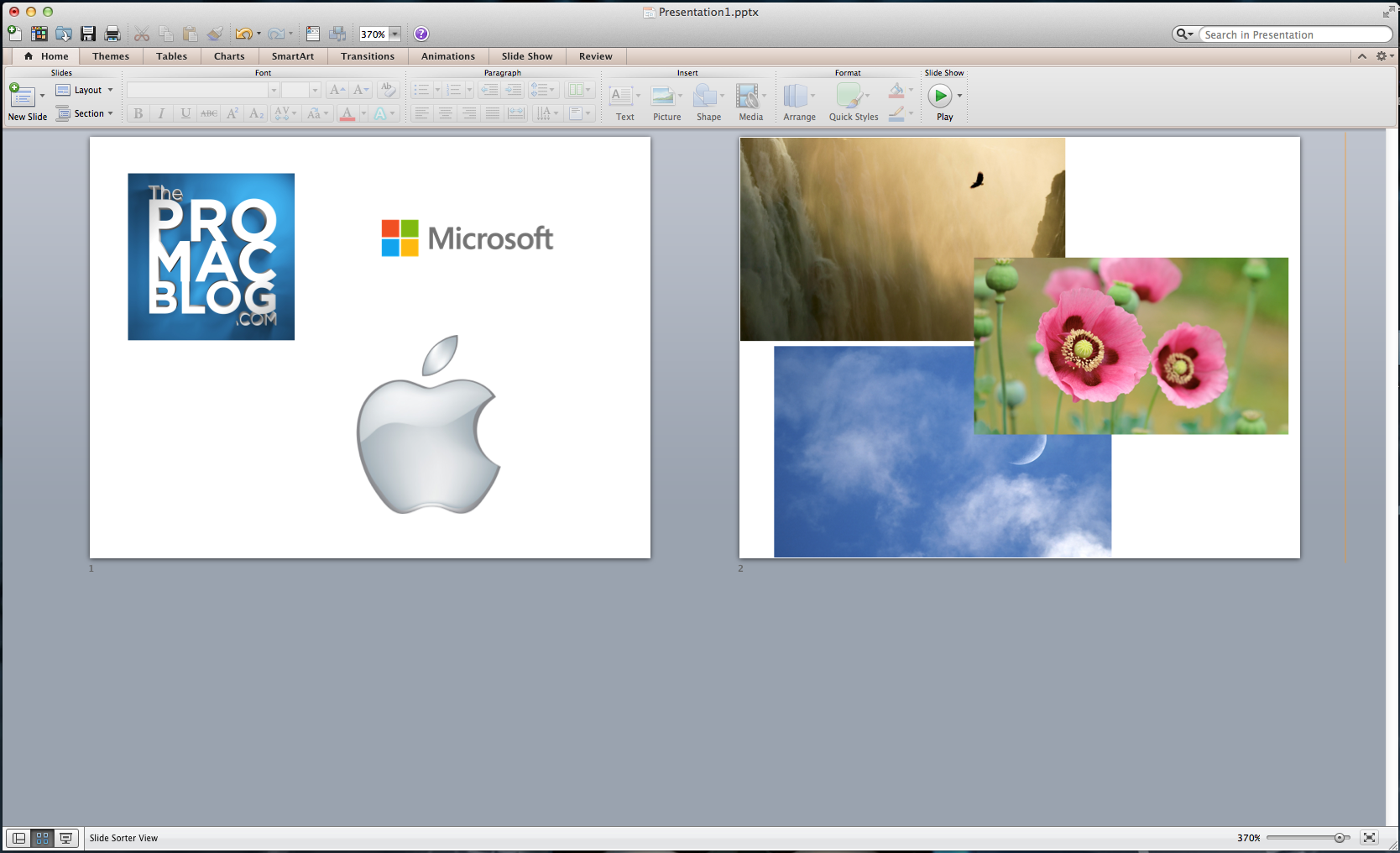Click the Format Painter brush icon
The height and width of the screenshot is (853, 1400).
pyautogui.click(x=215, y=34)
